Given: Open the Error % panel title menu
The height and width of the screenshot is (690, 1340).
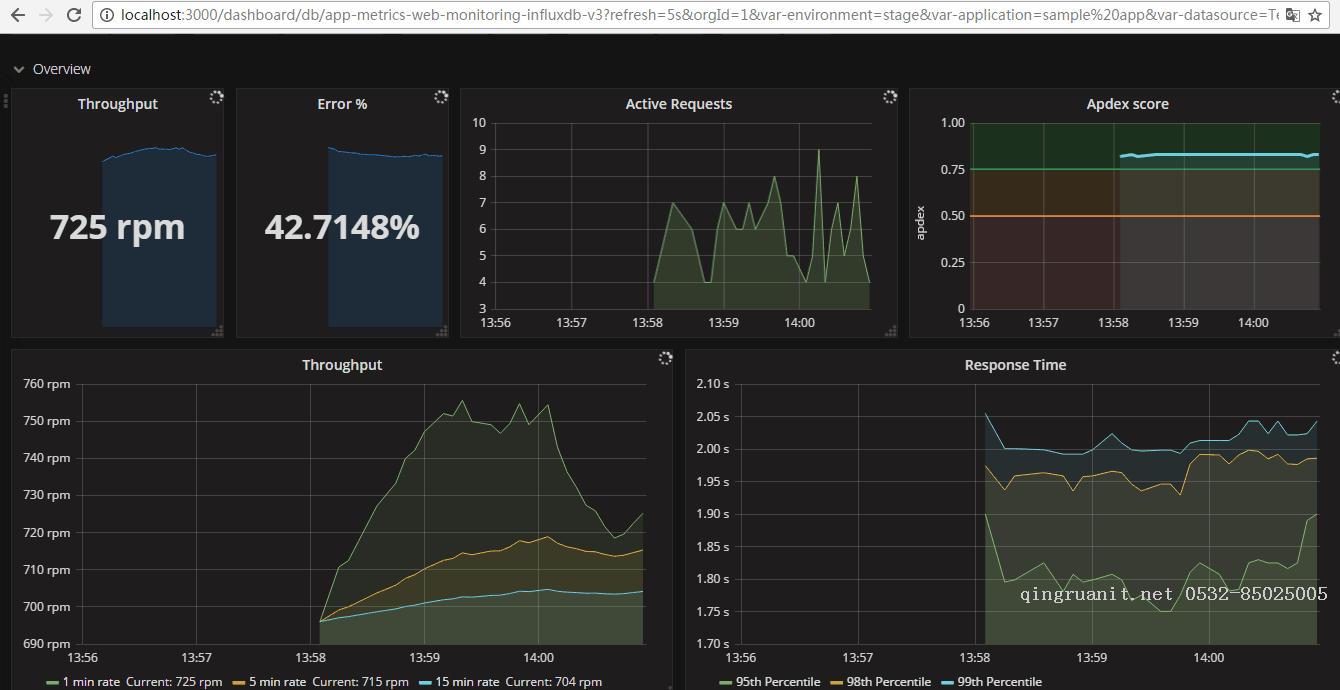Looking at the screenshot, I should point(342,104).
